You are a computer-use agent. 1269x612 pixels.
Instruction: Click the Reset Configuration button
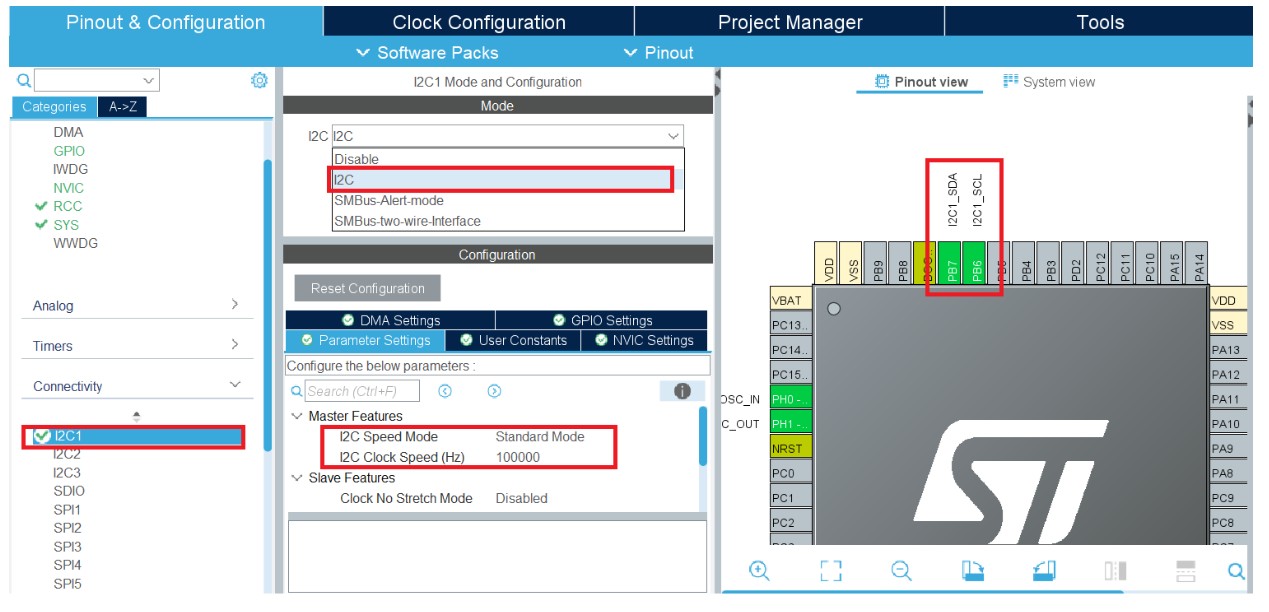tap(367, 288)
